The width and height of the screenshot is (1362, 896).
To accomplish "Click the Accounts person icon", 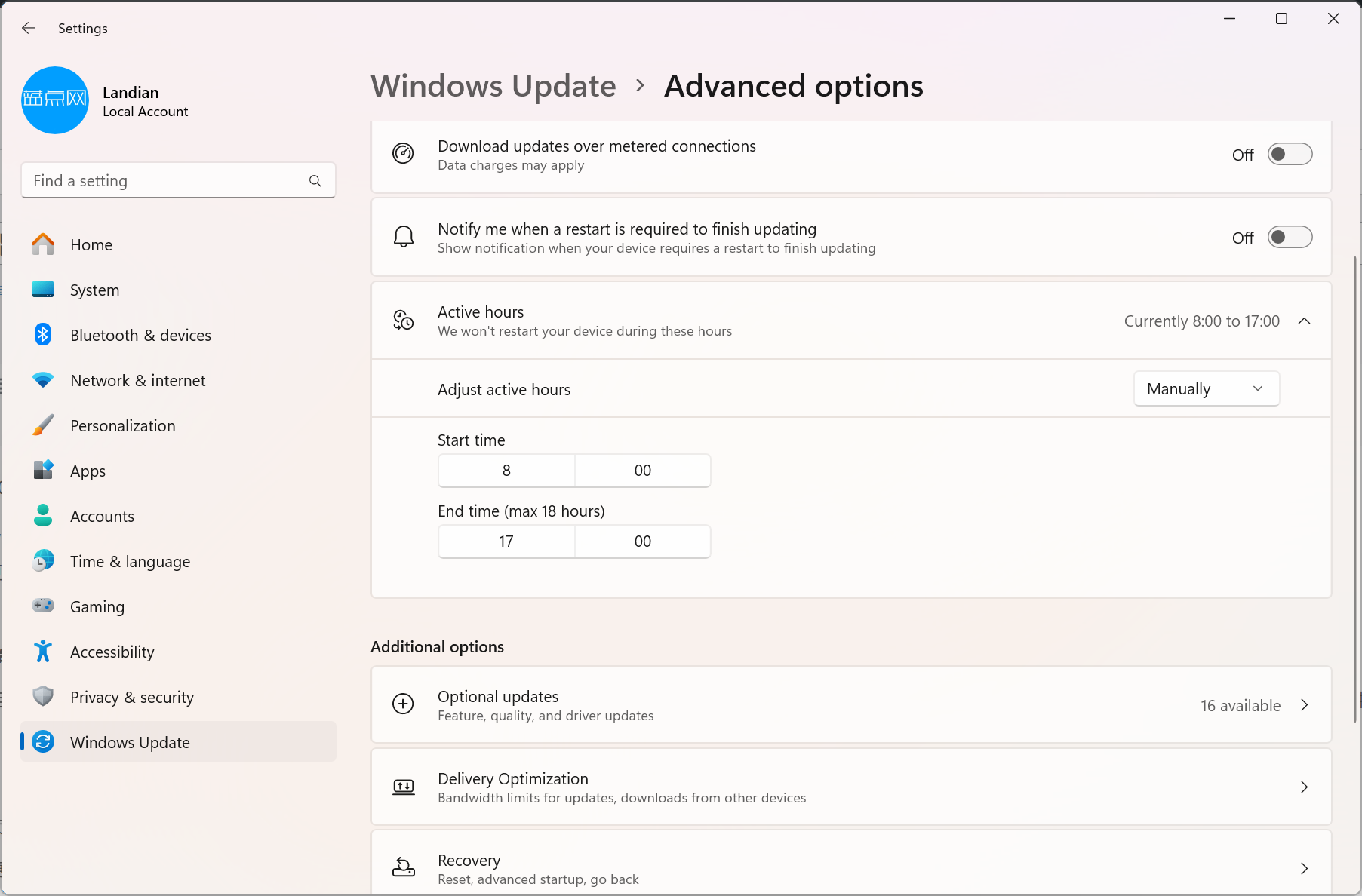I will click(x=43, y=516).
